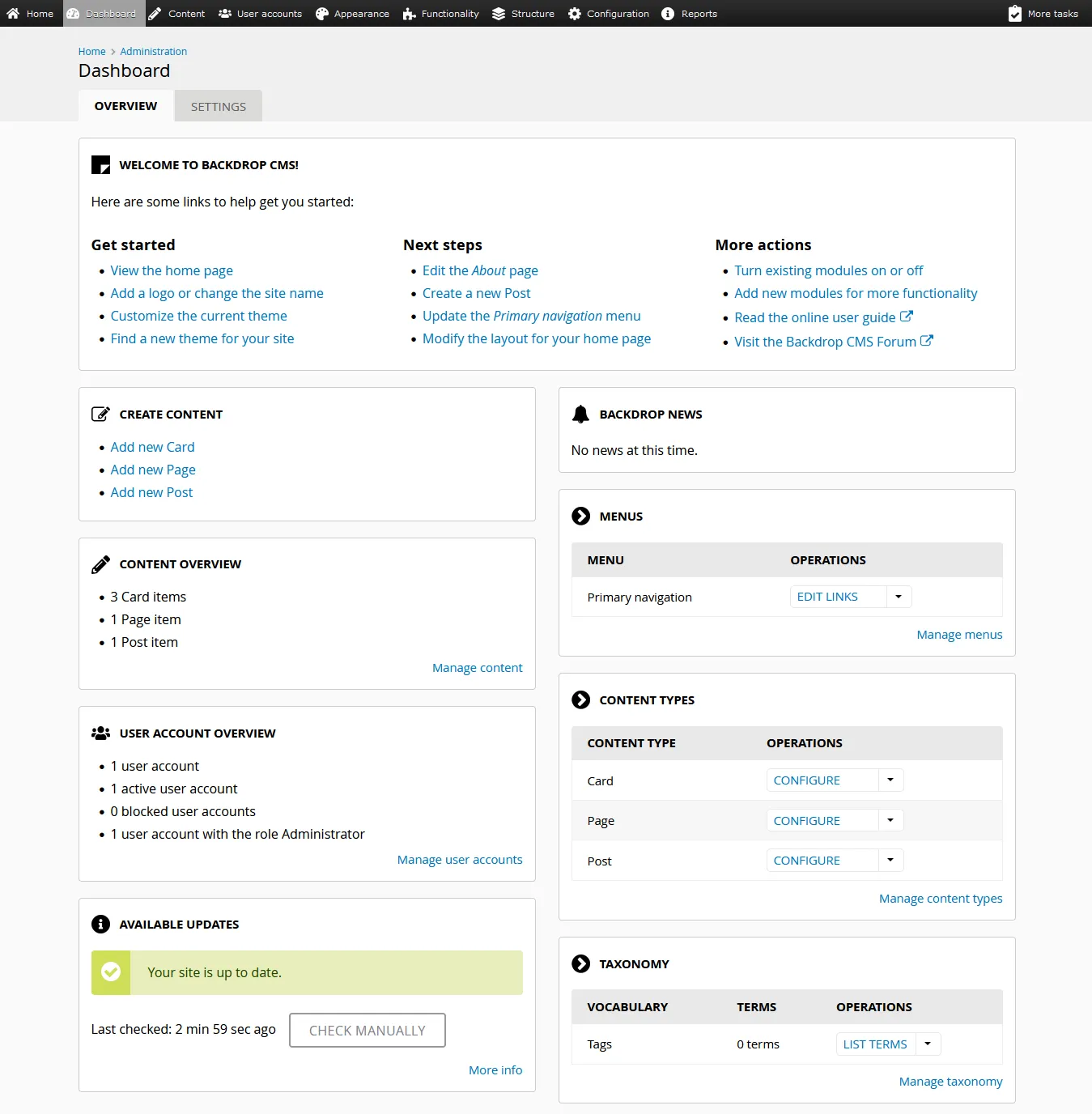Click the Backdrop News bell icon
The image size is (1092, 1114).
580,414
